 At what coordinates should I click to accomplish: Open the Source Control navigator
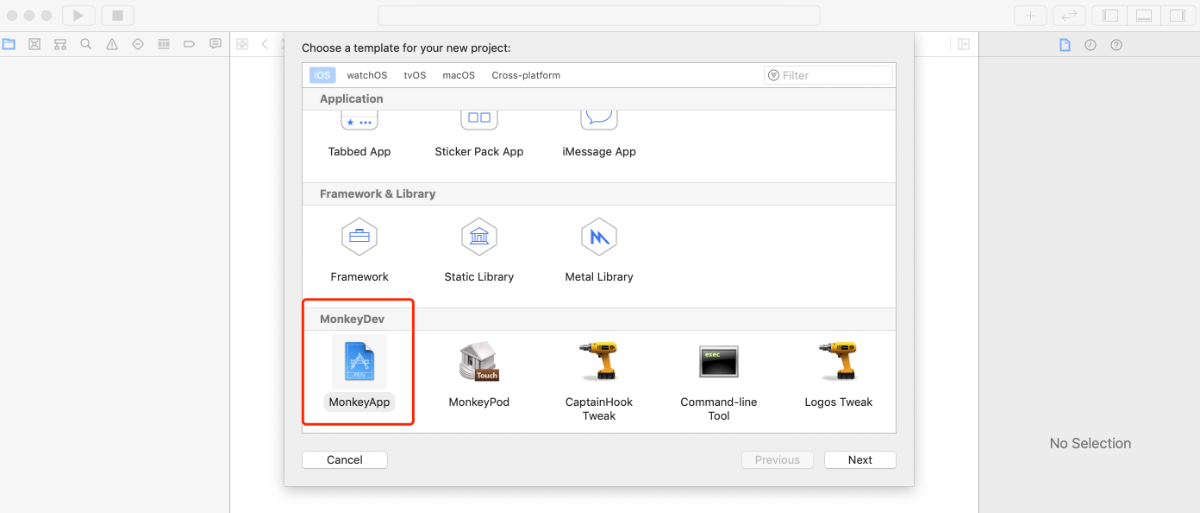(x=35, y=44)
